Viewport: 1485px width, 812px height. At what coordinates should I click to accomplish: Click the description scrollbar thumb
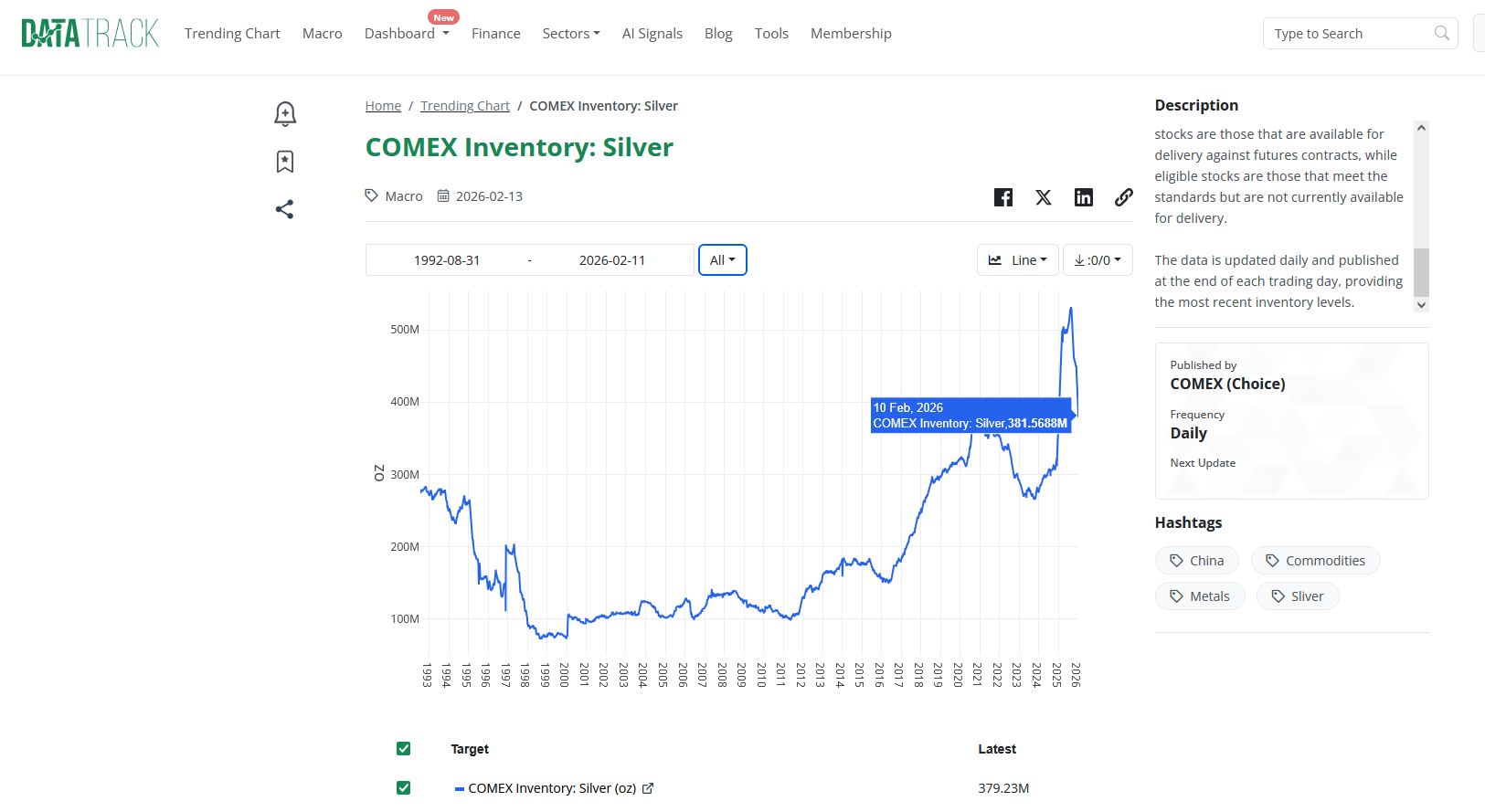point(1421,272)
